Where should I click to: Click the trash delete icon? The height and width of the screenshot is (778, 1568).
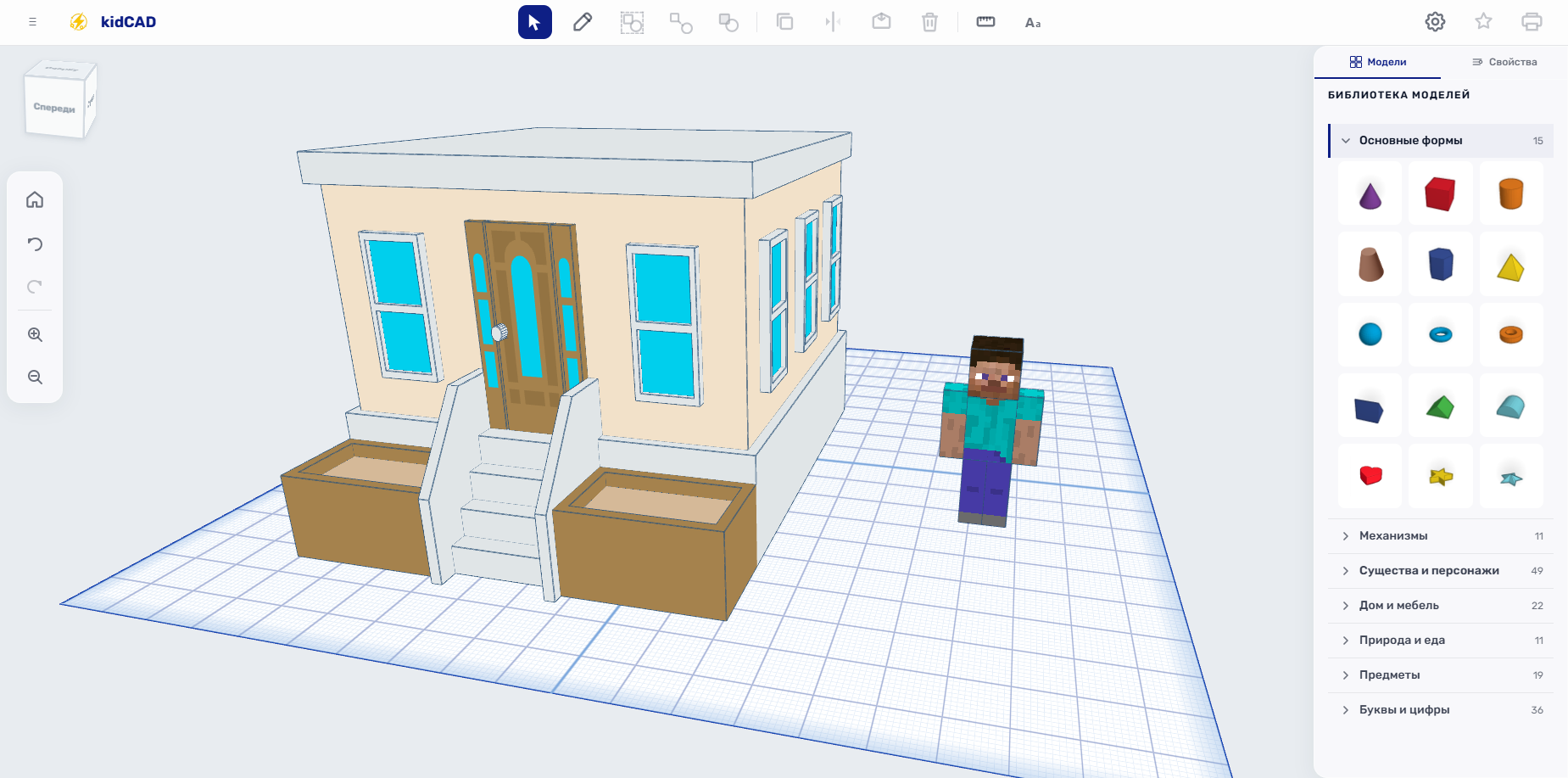929,22
